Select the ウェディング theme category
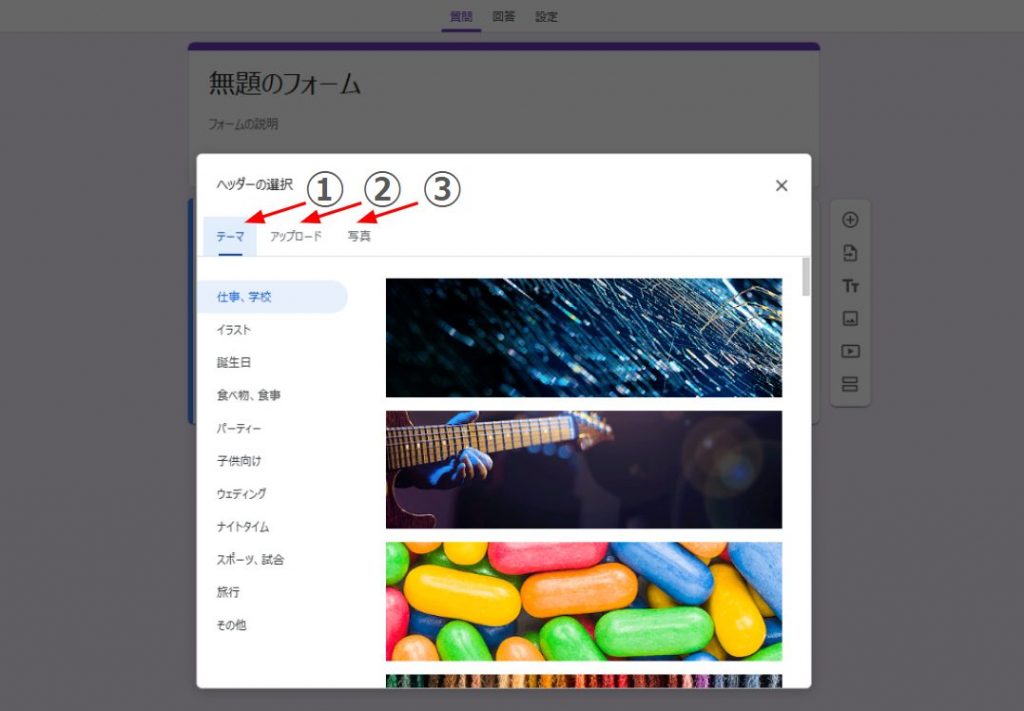1024x711 pixels. pyautogui.click(x=242, y=494)
